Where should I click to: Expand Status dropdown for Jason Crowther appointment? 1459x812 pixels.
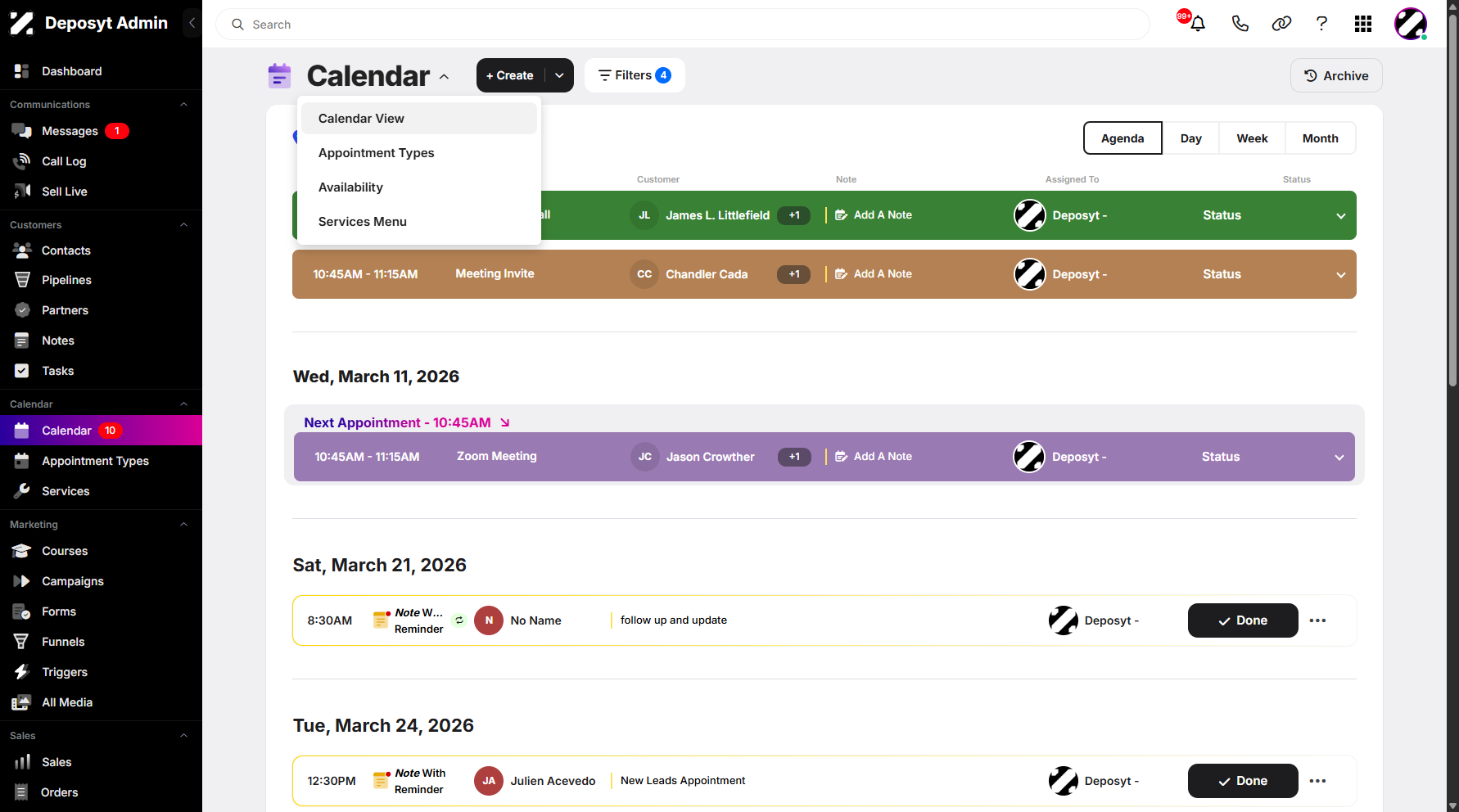click(1339, 458)
